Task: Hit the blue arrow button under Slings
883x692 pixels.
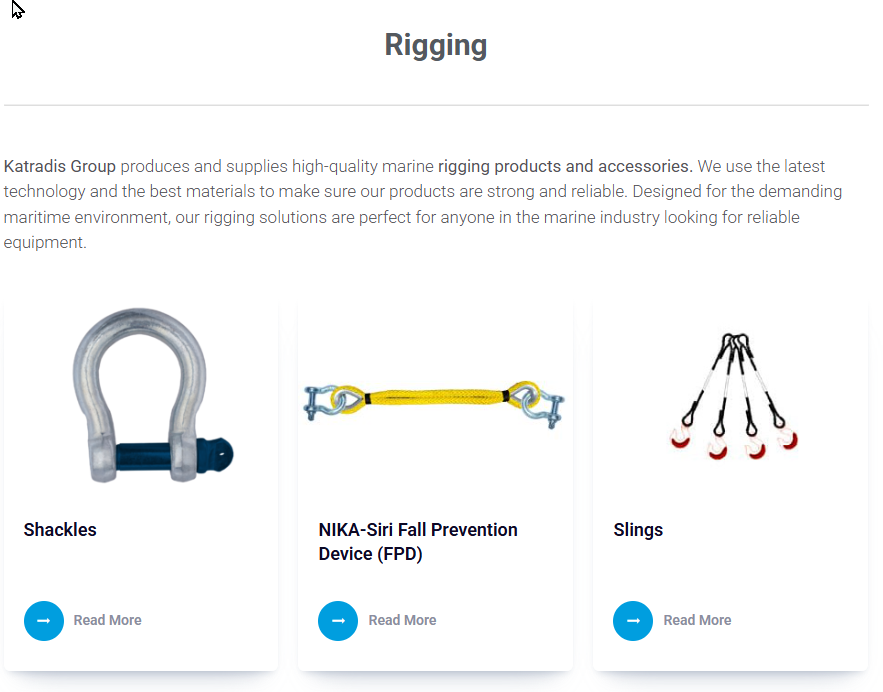Action: tap(633, 621)
